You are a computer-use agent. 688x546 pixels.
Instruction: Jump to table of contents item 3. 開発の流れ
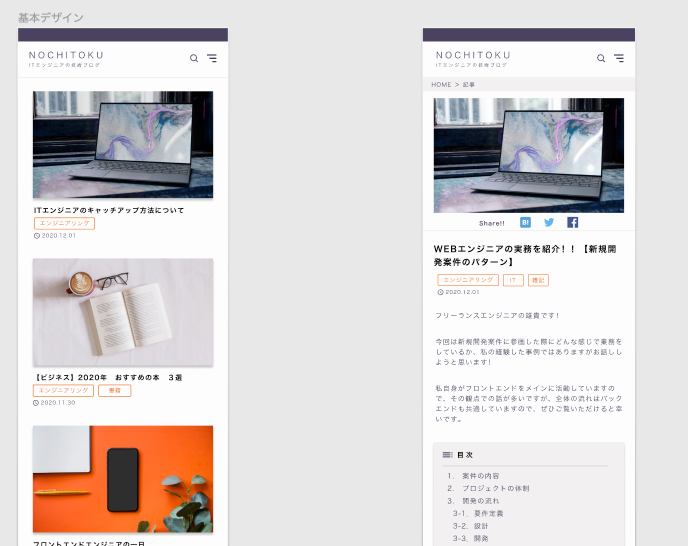[473, 501]
